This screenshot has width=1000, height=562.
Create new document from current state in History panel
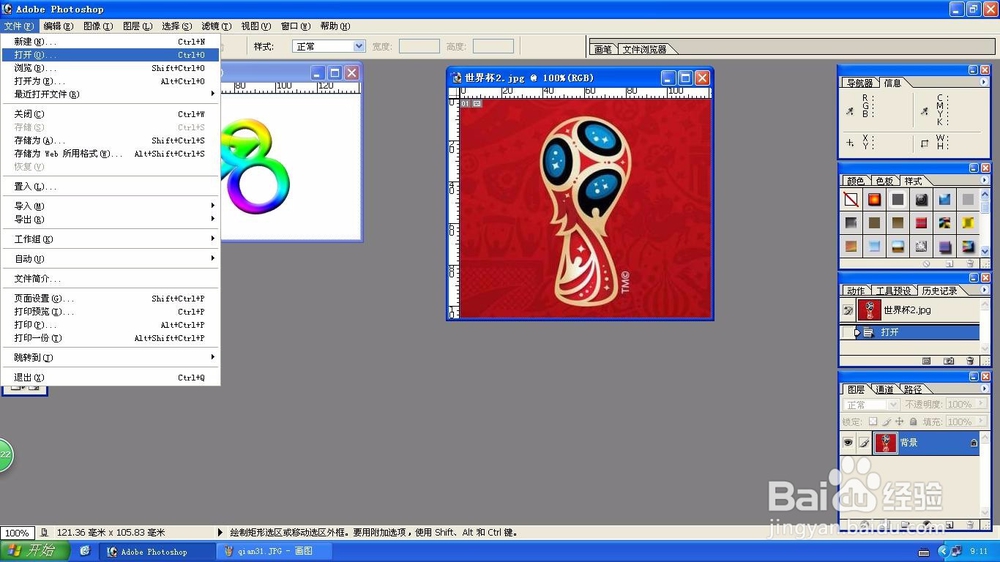click(927, 361)
